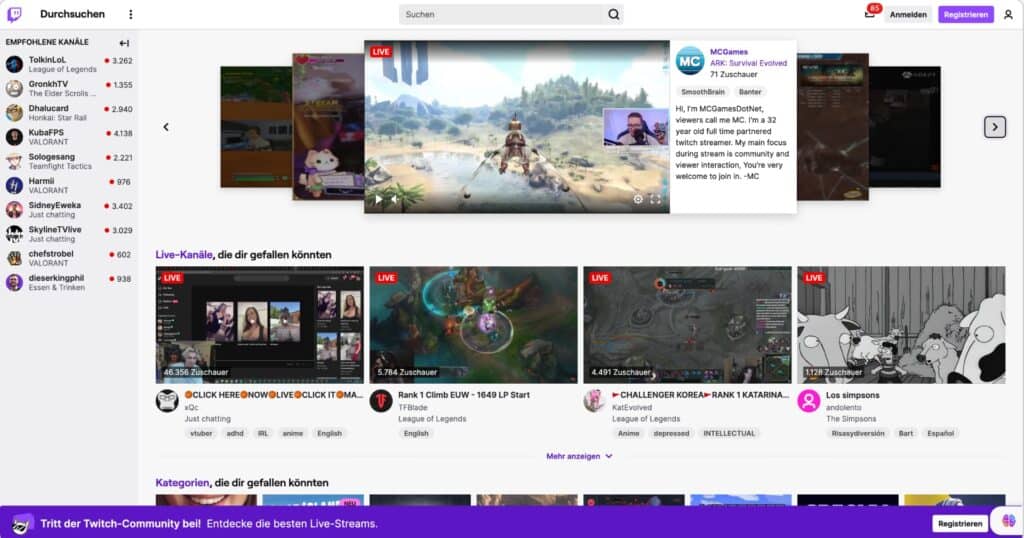Click League of Legends under KatEvolved

(x=646, y=419)
